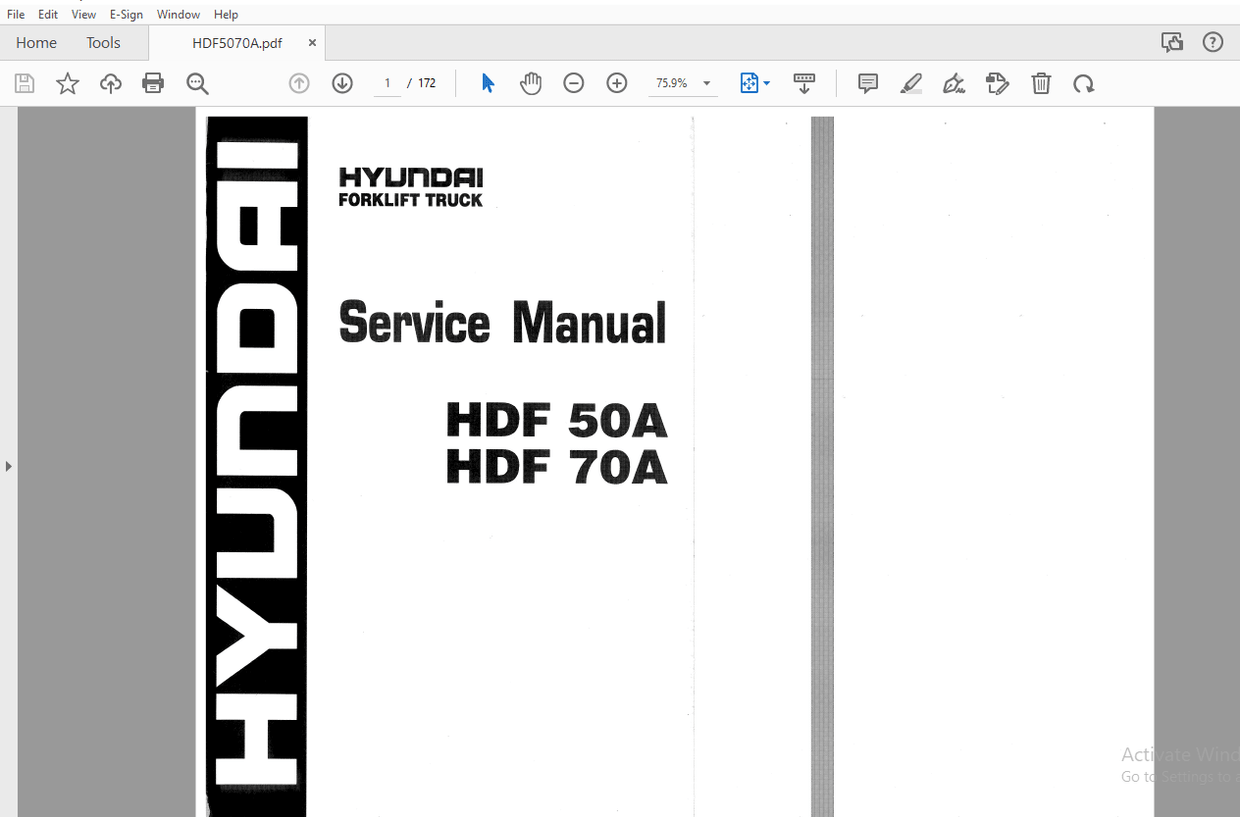This screenshot has width=1240, height=817.
Task: Open the E-Sign menu
Action: tap(126, 14)
